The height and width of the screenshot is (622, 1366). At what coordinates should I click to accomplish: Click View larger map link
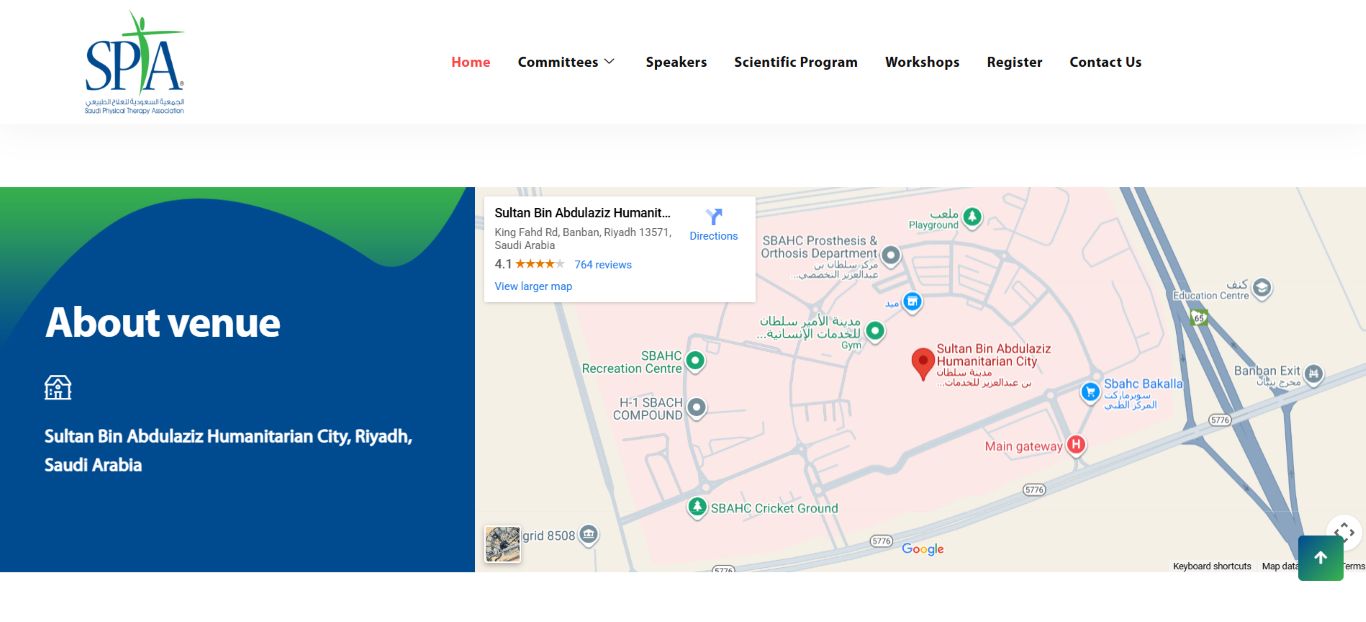coord(533,286)
